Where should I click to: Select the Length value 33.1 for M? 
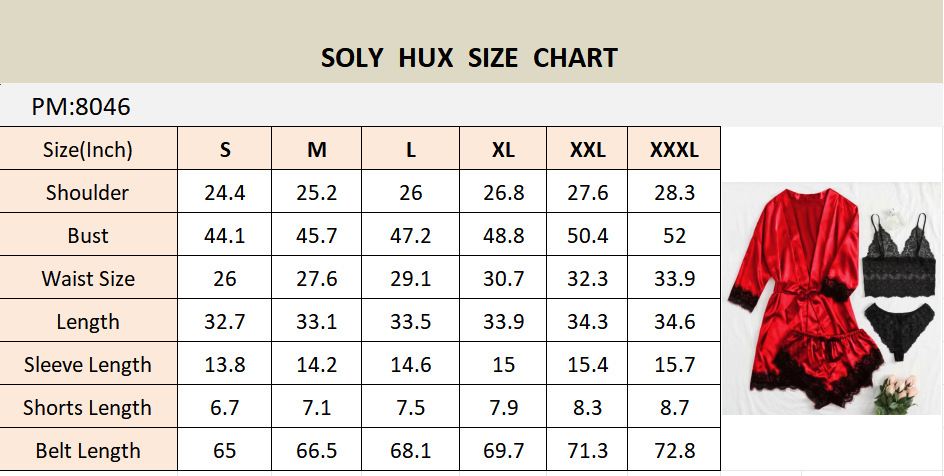click(x=317, y=322)
